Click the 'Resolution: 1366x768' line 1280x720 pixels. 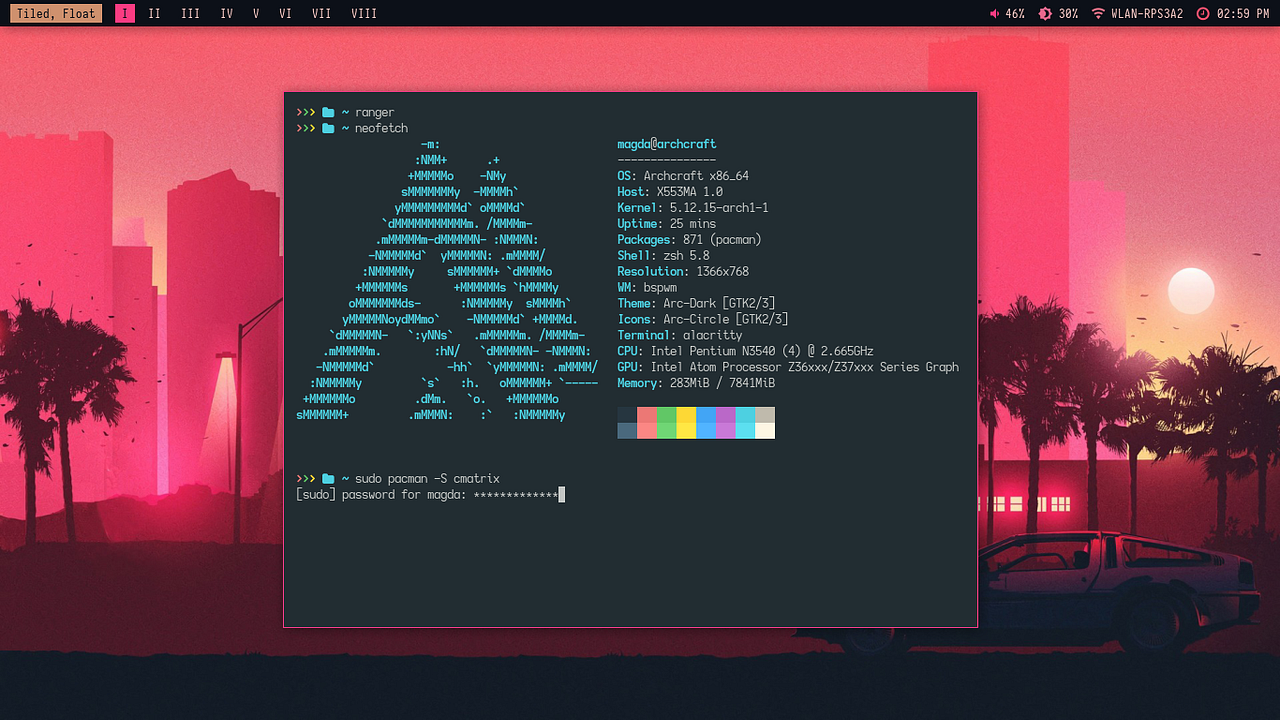(x=683, y=272)
